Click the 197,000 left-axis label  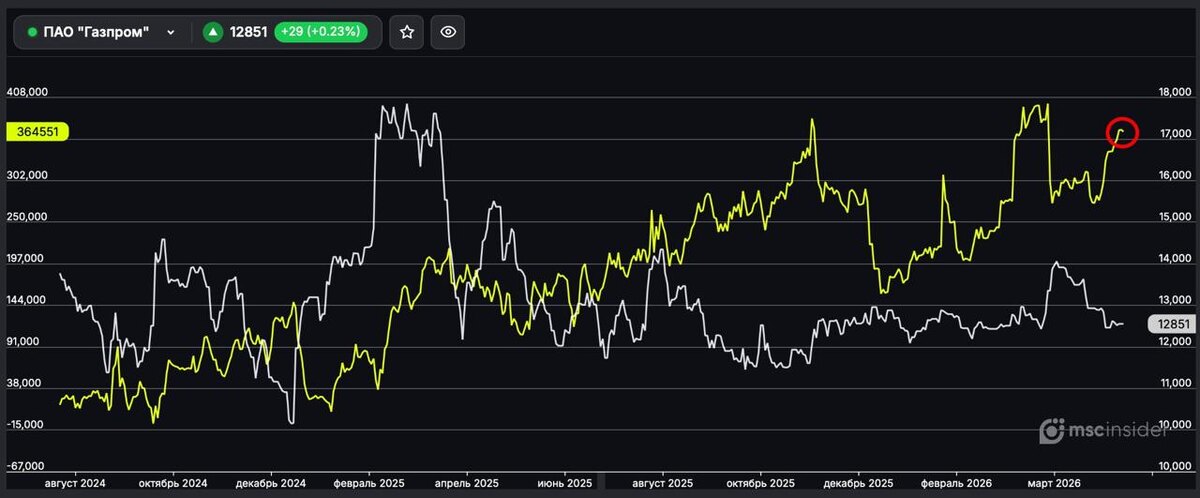coord(28,259)
